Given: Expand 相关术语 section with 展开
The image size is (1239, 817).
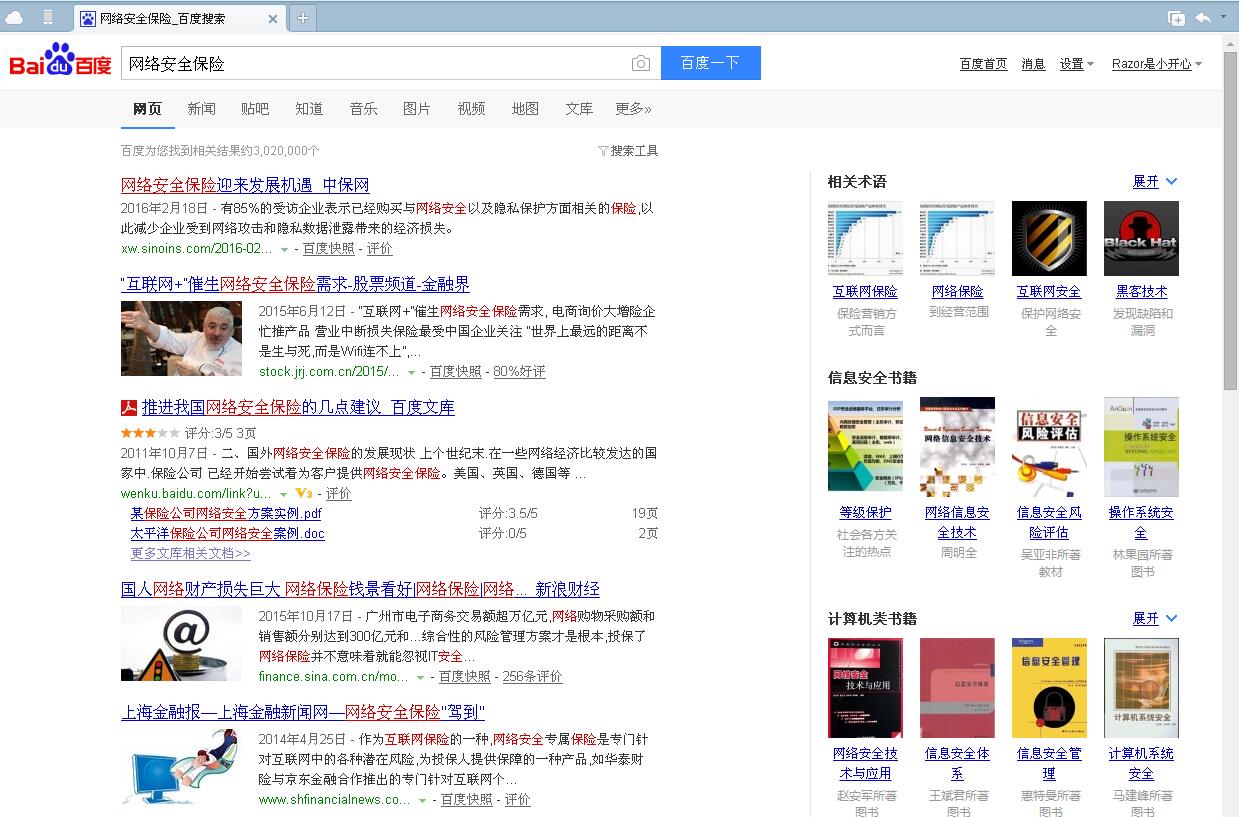Looking at the screenshot, I should click(1155, 181).
